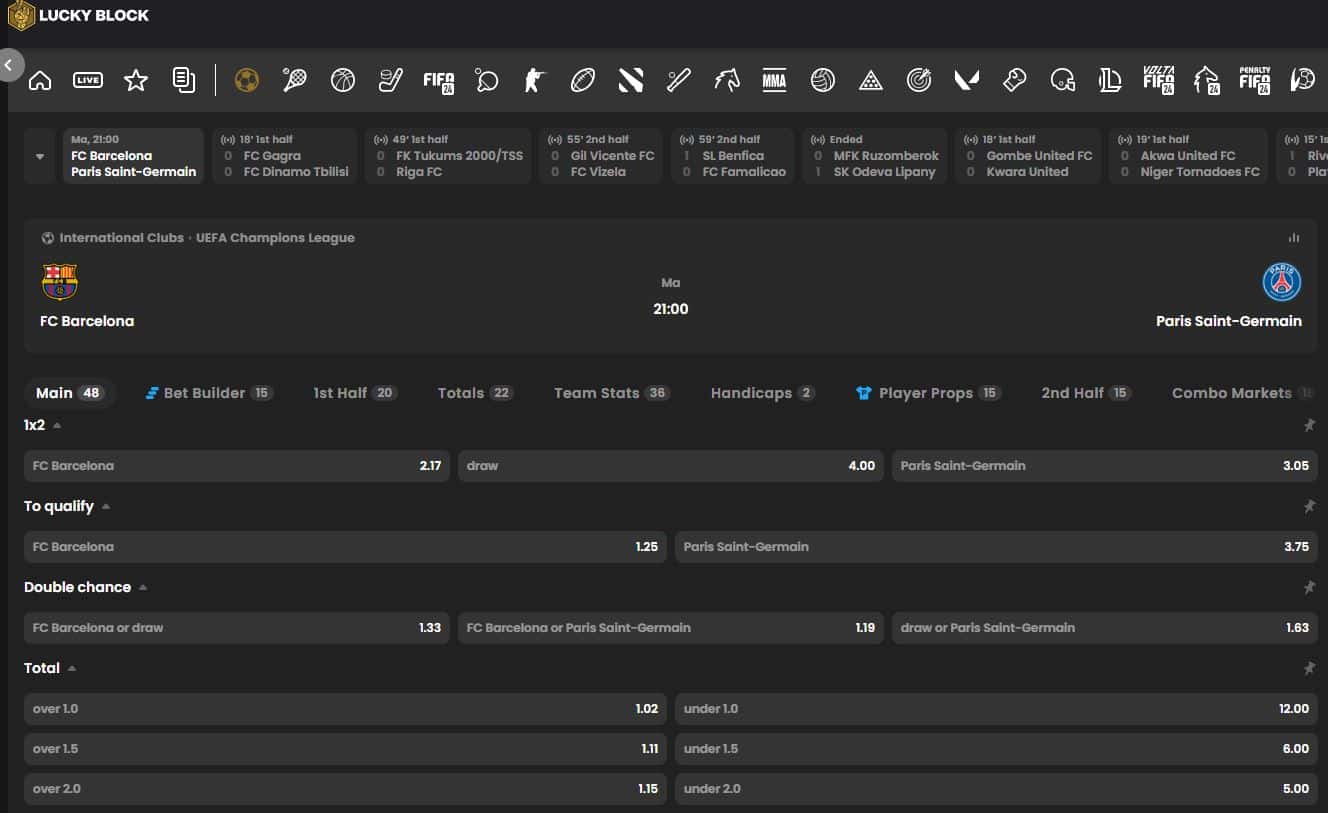Expand the matches strip dropdown arrow

click(x=40, y=156)
